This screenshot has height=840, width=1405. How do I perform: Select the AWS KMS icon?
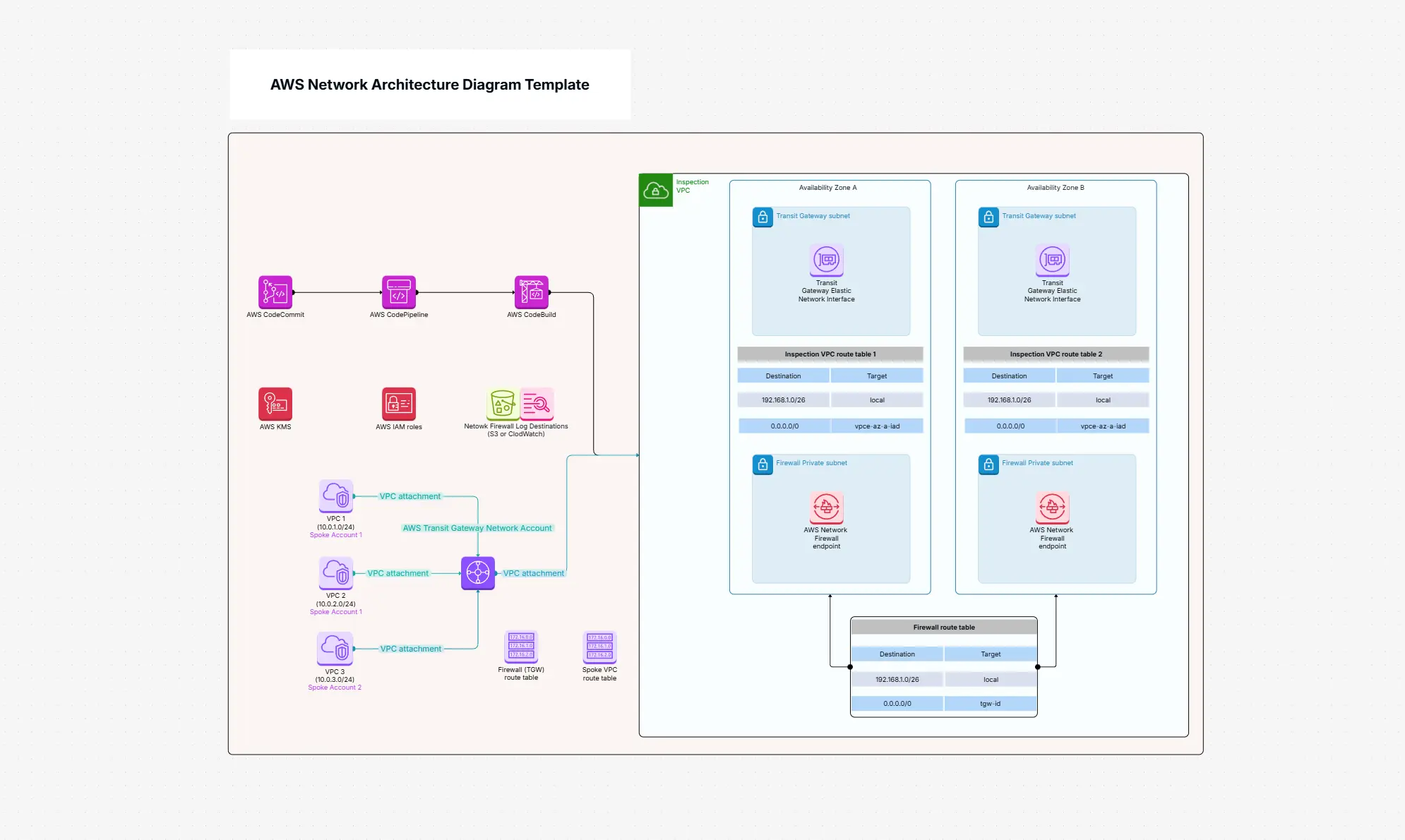275,404
